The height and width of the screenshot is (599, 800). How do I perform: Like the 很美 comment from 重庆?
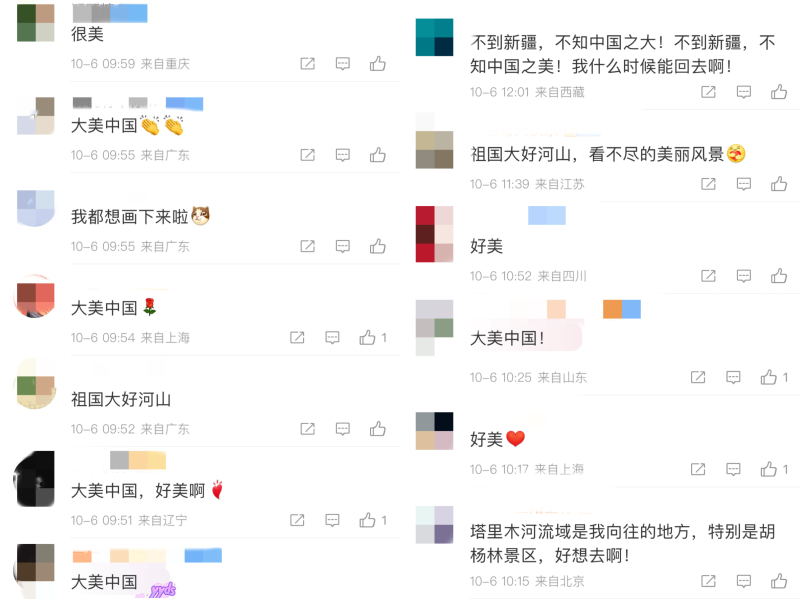pyautogui.click(x=378, y=64)
